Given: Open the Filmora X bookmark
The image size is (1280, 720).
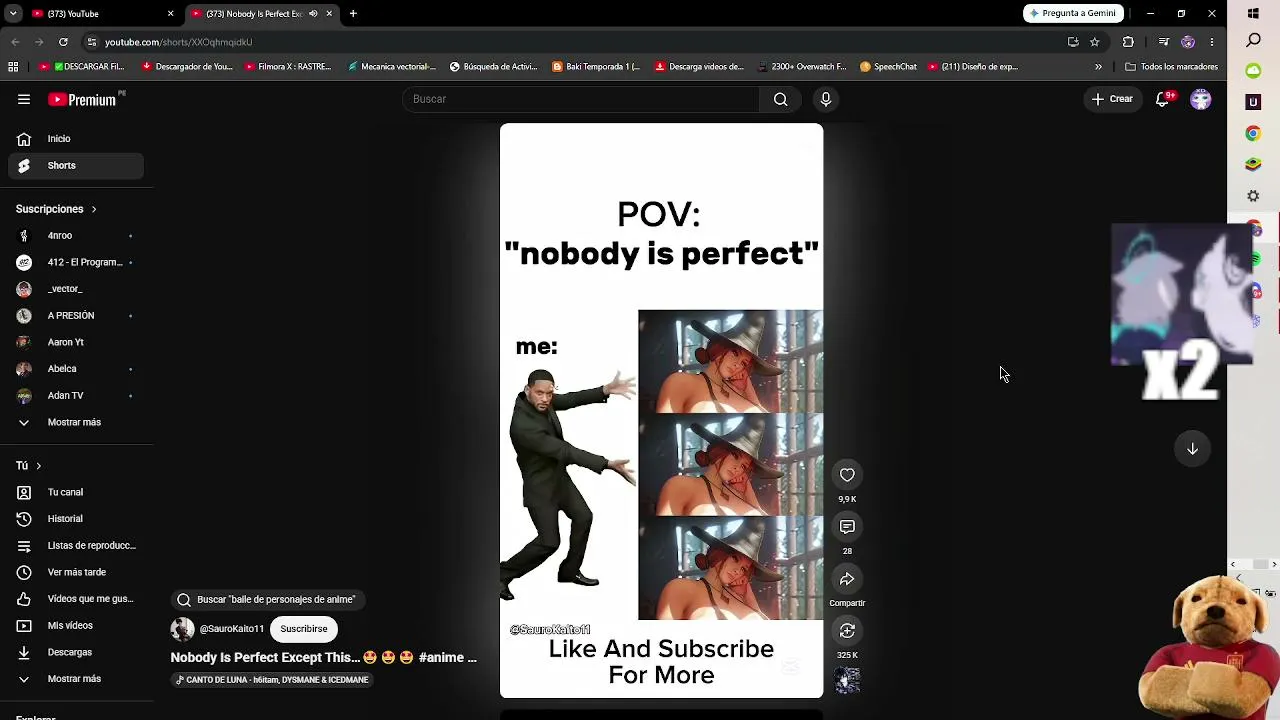Looking at the screenshot, I should (288, 67).
